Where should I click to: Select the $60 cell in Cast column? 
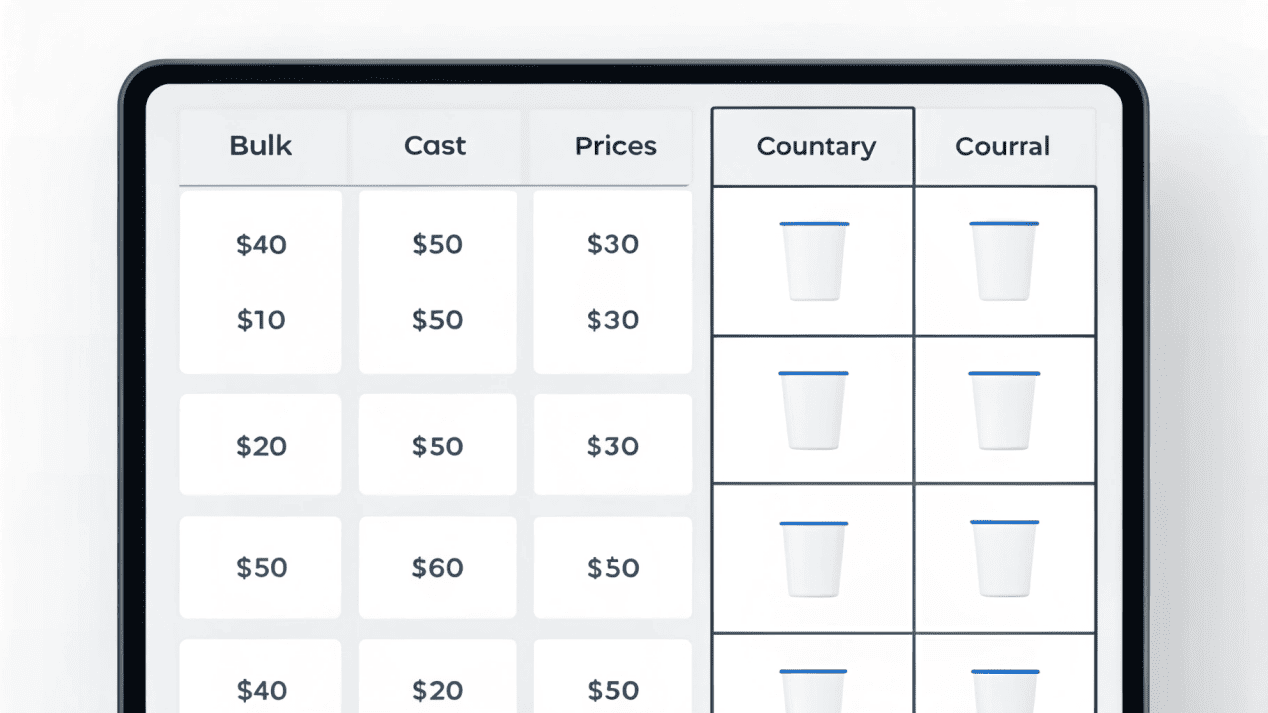438,568
